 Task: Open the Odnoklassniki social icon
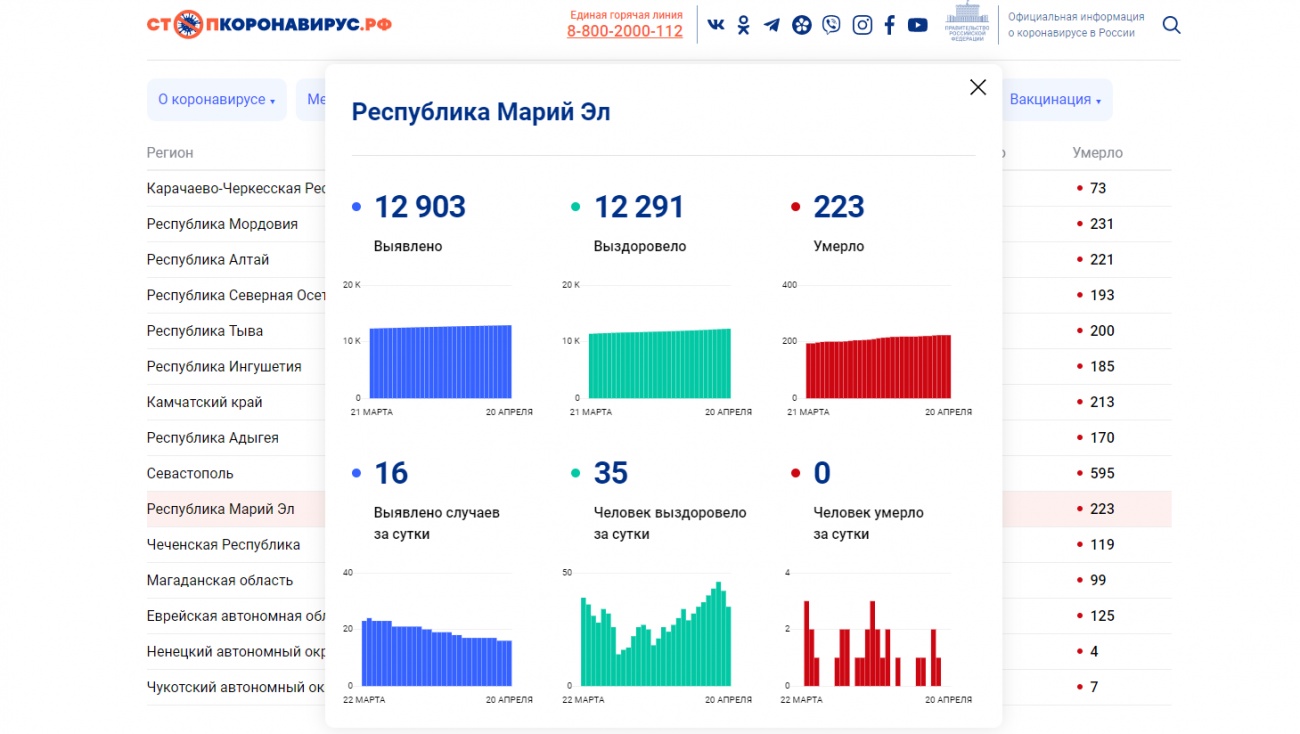(x=743, y=25)
